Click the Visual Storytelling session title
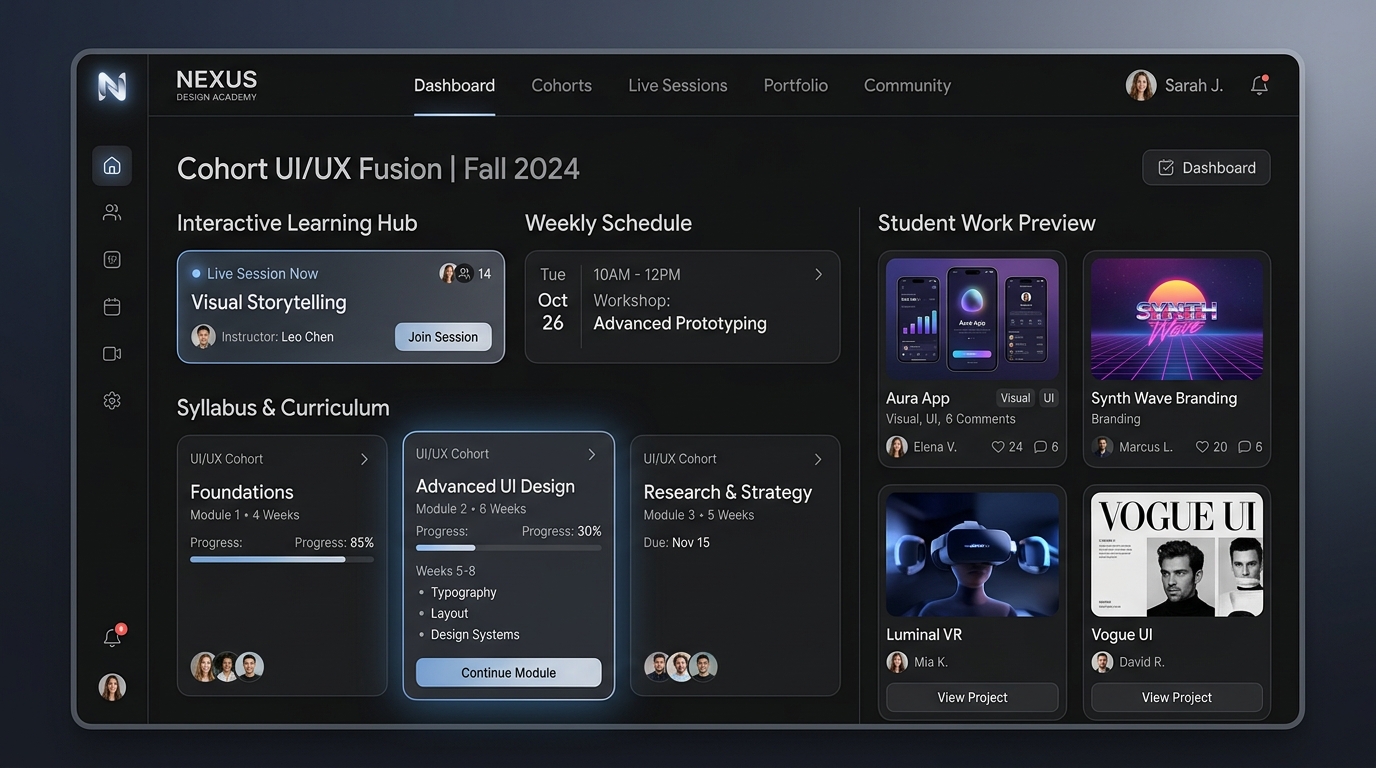Screen dimensions: 1376x768 269,302
